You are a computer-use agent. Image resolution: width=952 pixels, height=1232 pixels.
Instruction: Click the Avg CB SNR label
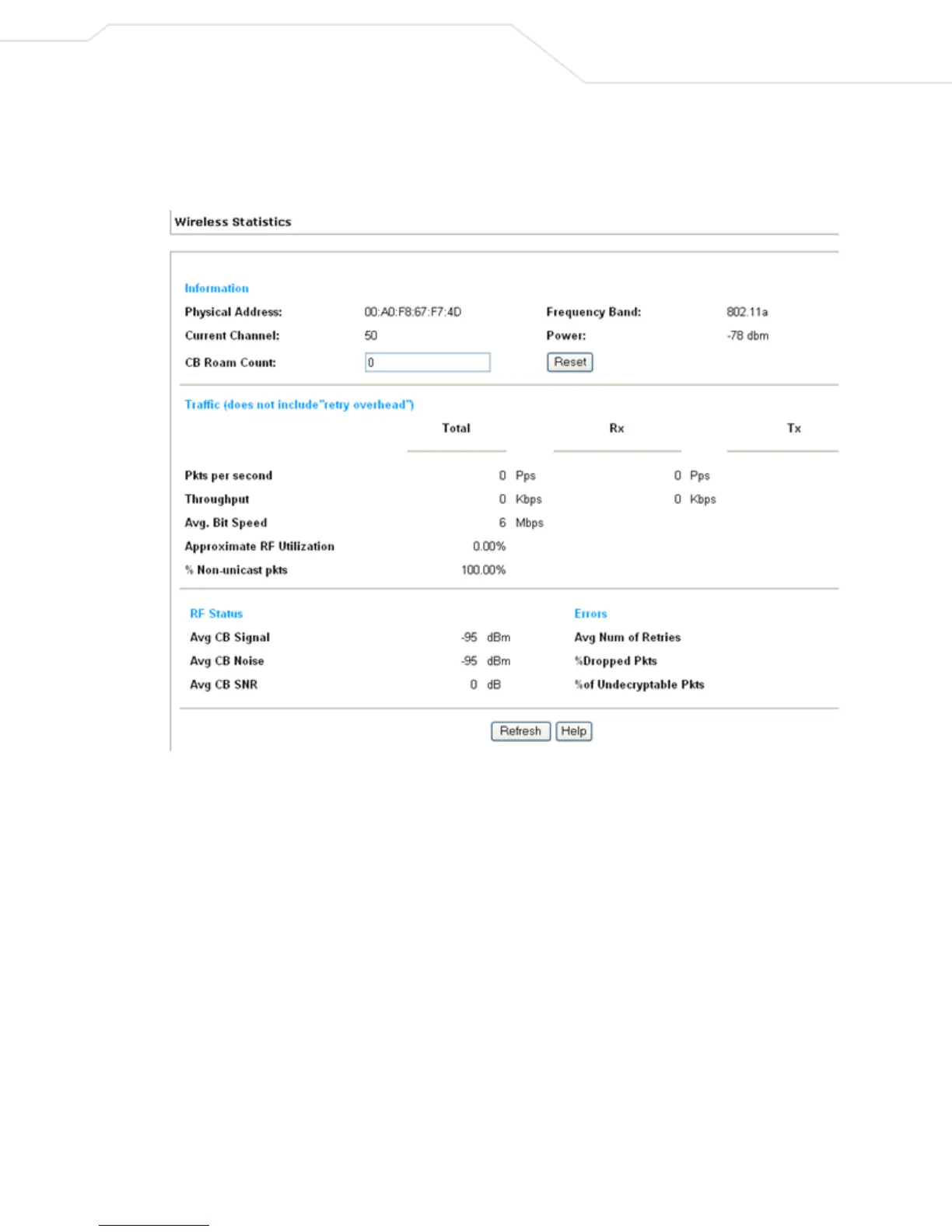[x=224, y=684]
